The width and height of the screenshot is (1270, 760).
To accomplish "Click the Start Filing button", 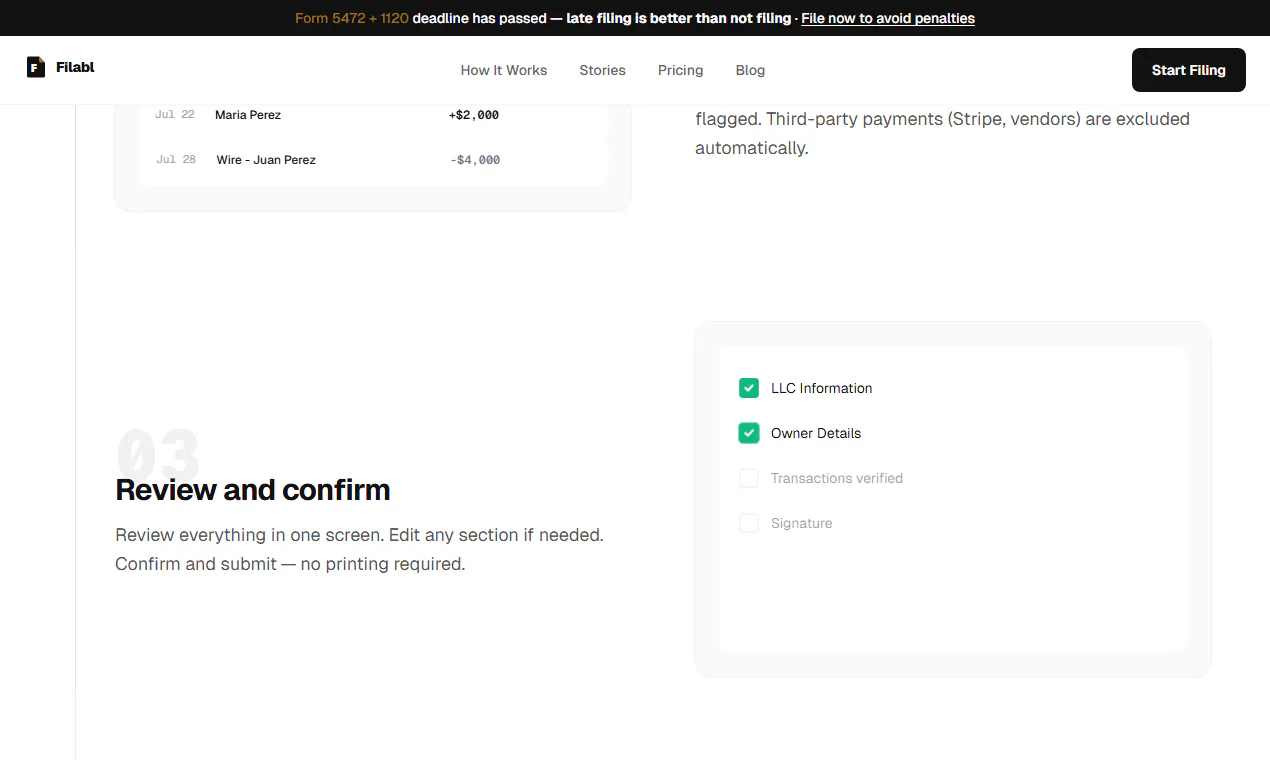I will [x=1188, y=70].
